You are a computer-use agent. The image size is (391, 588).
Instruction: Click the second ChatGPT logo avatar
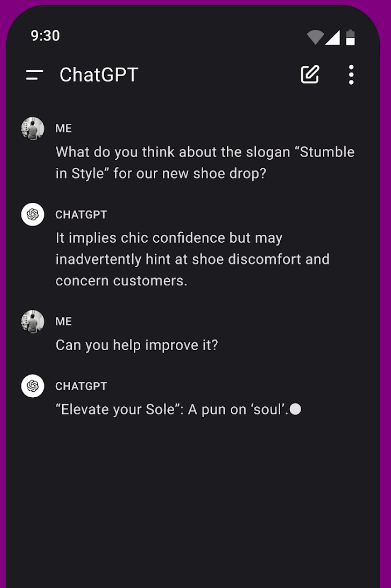pos(33,386)
